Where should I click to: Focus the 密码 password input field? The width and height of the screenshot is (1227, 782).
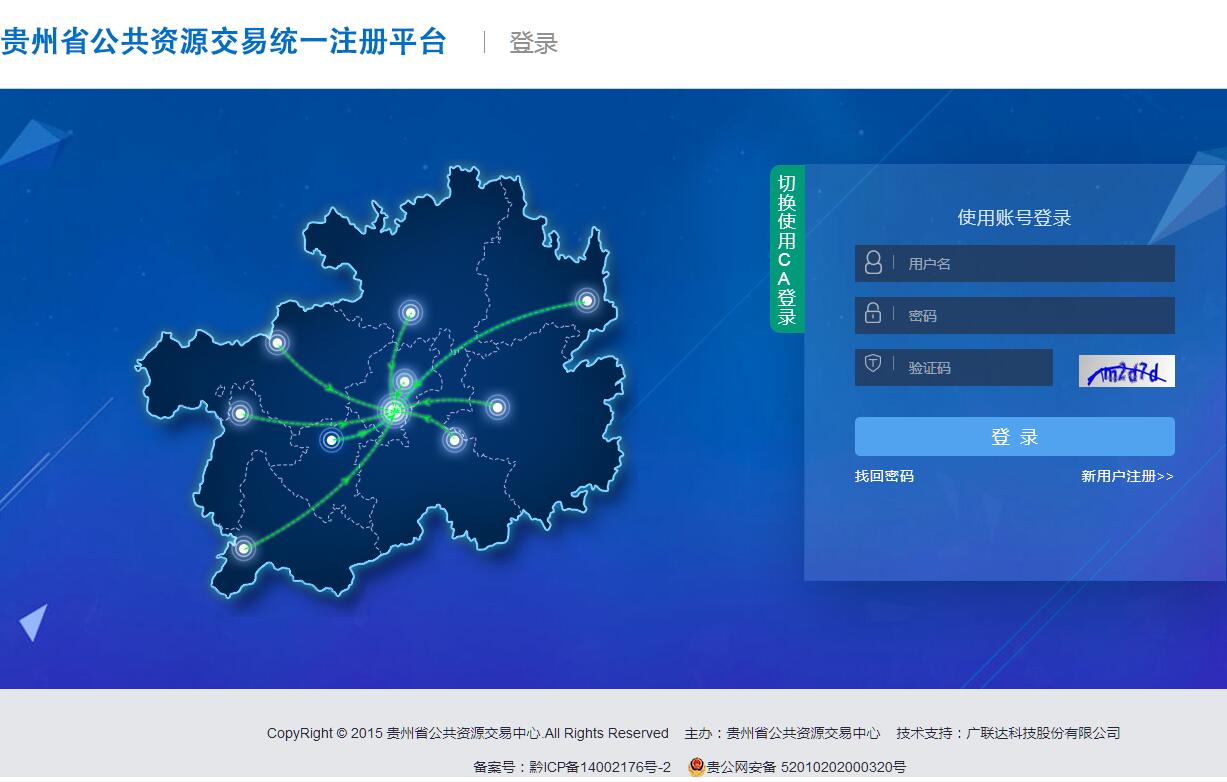click(x=1035, y=316)
